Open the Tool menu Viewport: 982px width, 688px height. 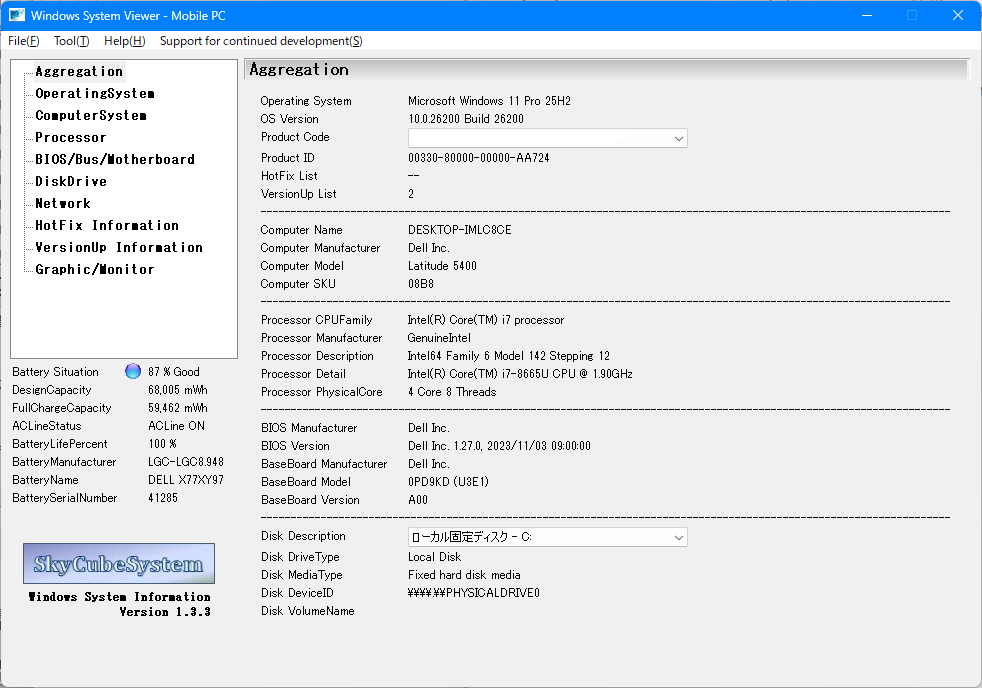[71, 41]
